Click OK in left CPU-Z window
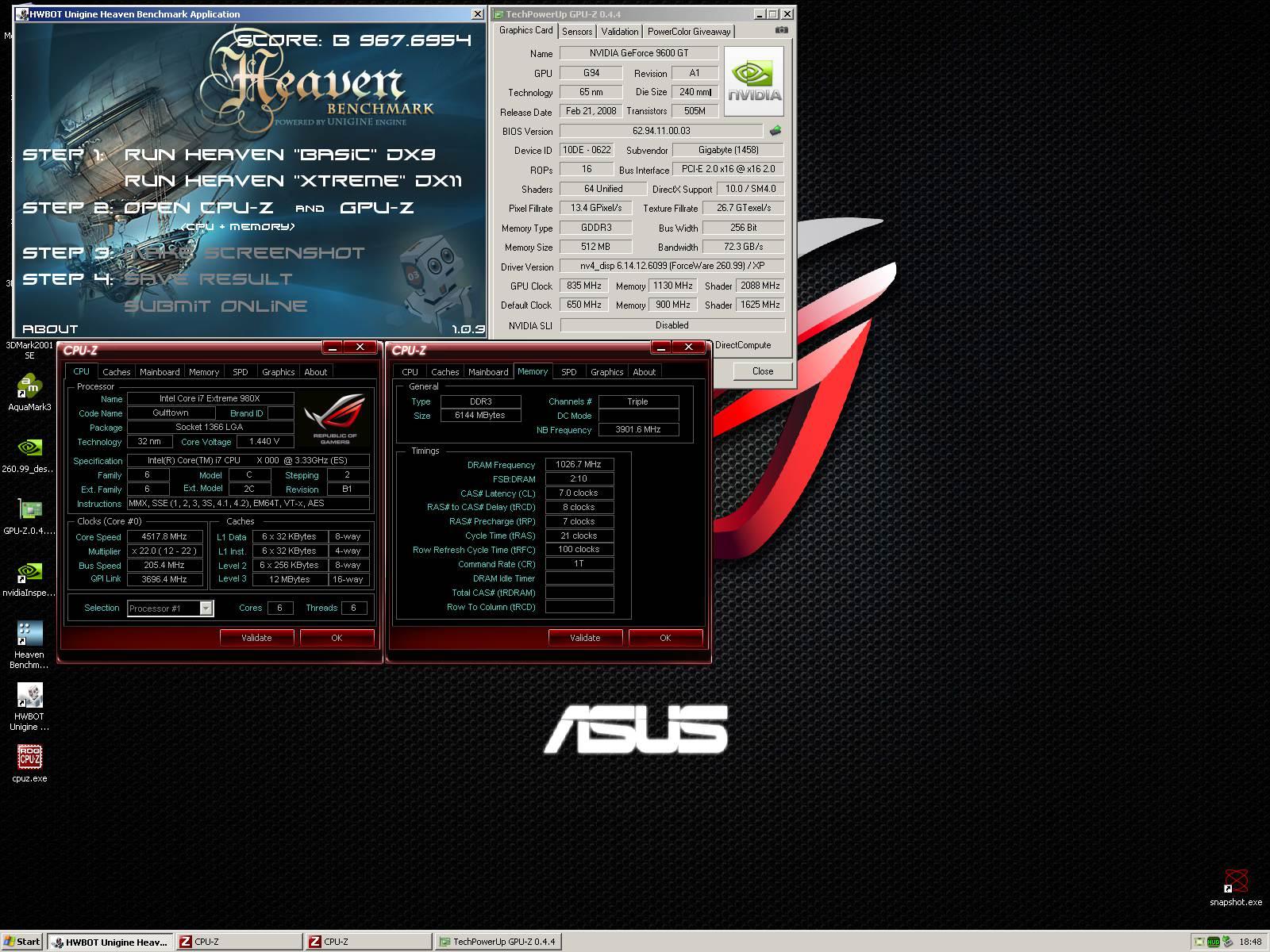1270x952 pixels. [337, 638]
